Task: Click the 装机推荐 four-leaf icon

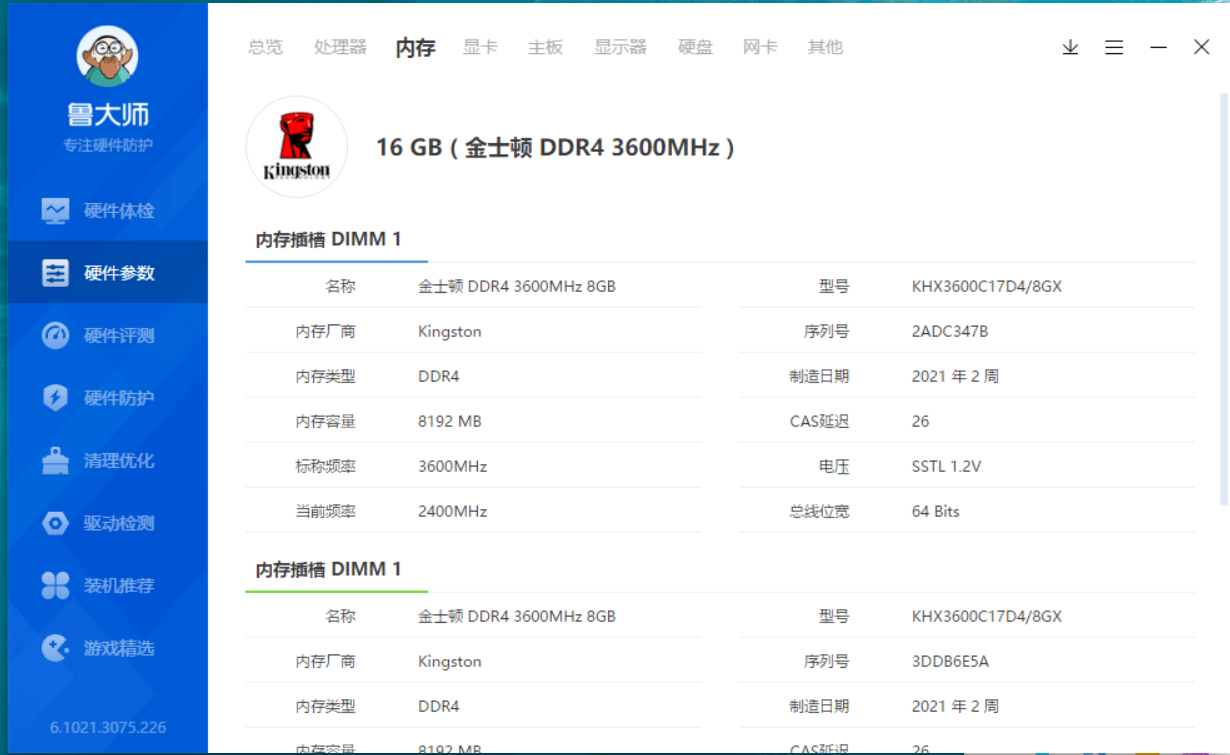Action: pos(55,586)
